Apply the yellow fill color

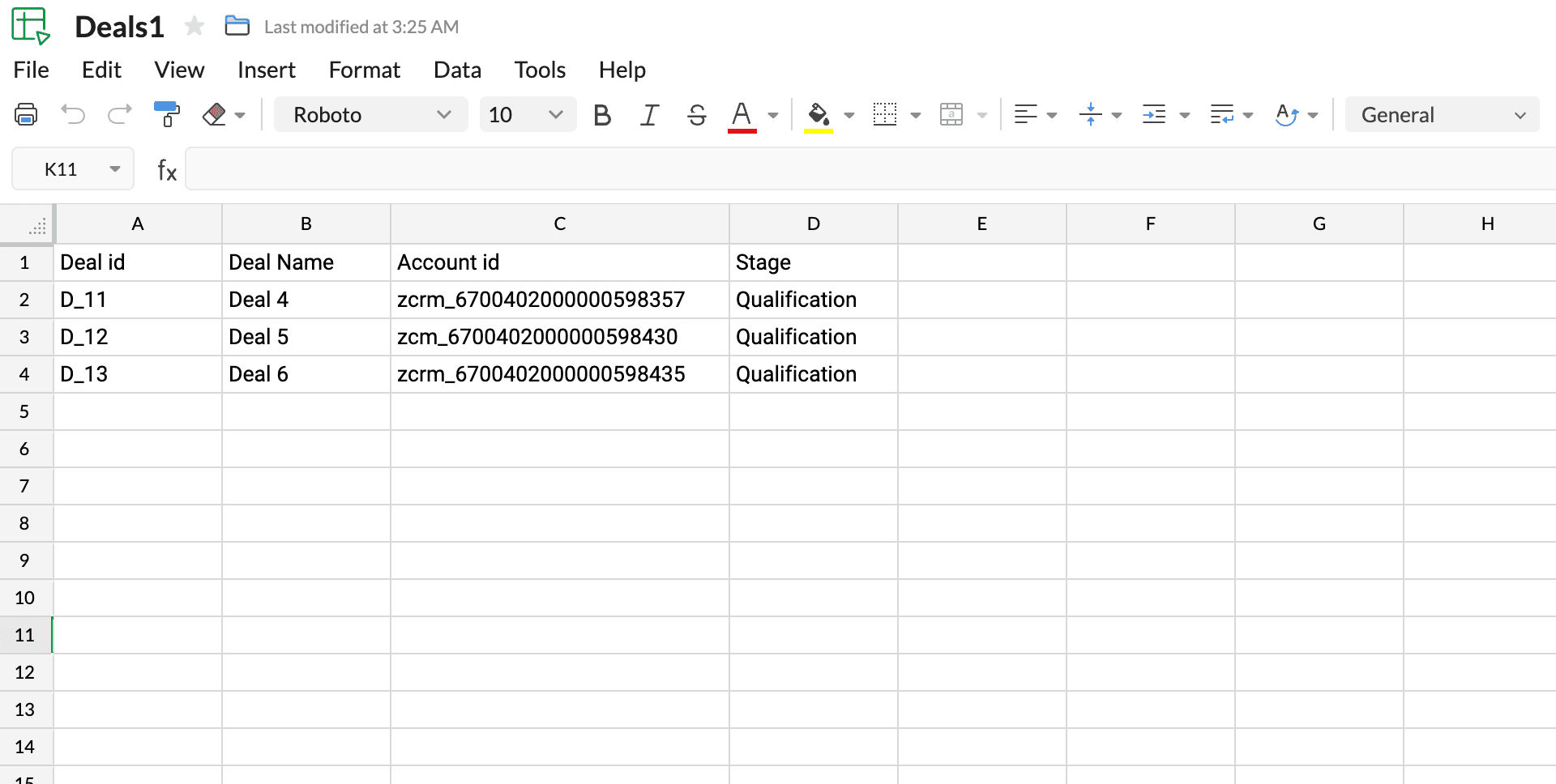[819, 116]
